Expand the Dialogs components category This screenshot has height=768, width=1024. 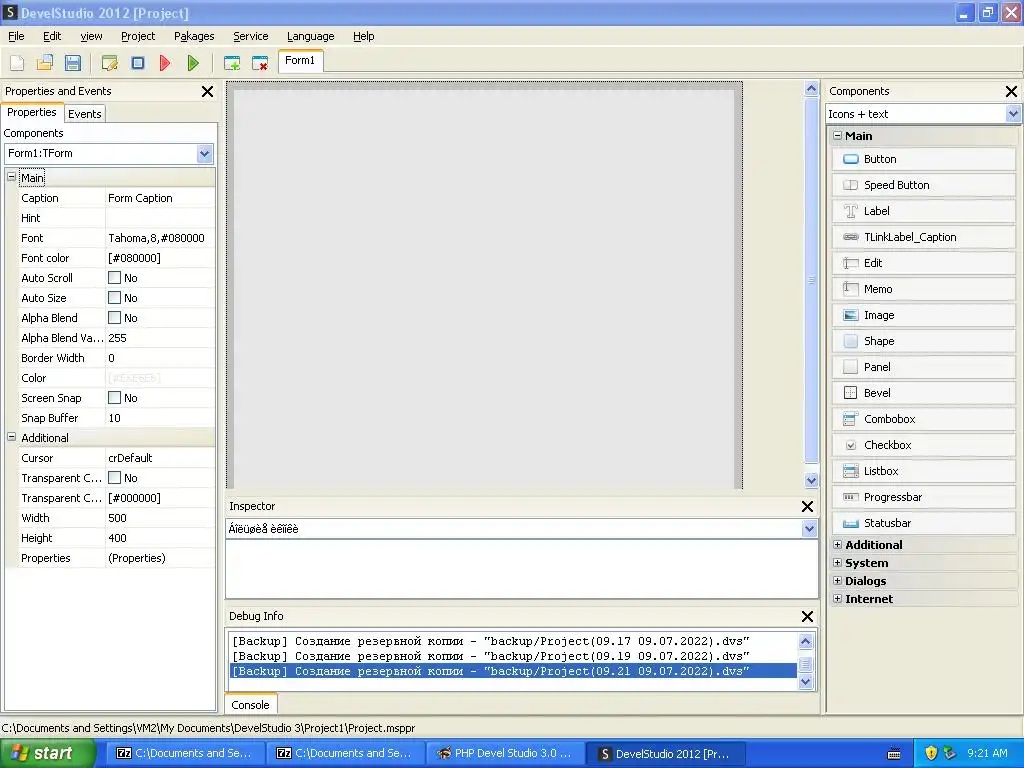point(837,580)
